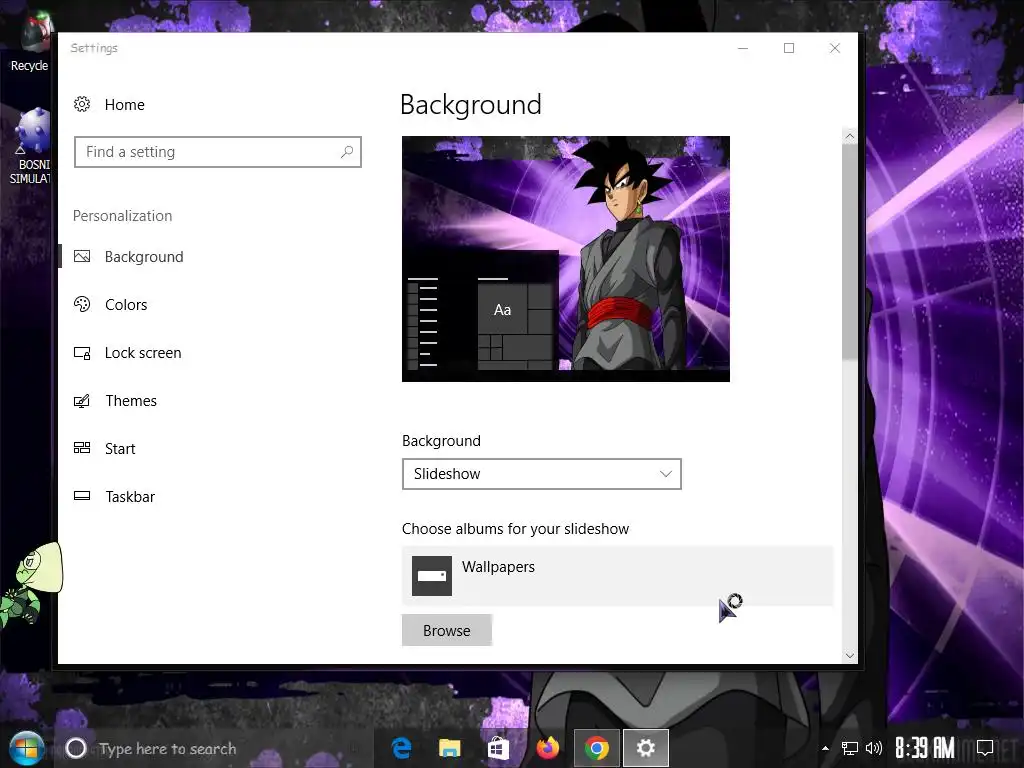Click the Windows Start orb
The image size is (1024, 768).
coord(27,748)
